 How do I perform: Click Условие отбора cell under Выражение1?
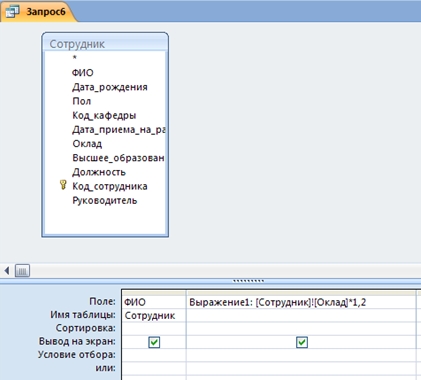pyautogui.click(x=301, y=355)
